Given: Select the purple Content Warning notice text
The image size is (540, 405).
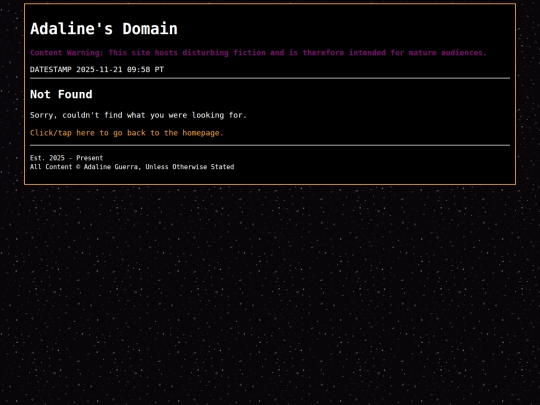Looking at the screenshot, I should coord(258,53).
